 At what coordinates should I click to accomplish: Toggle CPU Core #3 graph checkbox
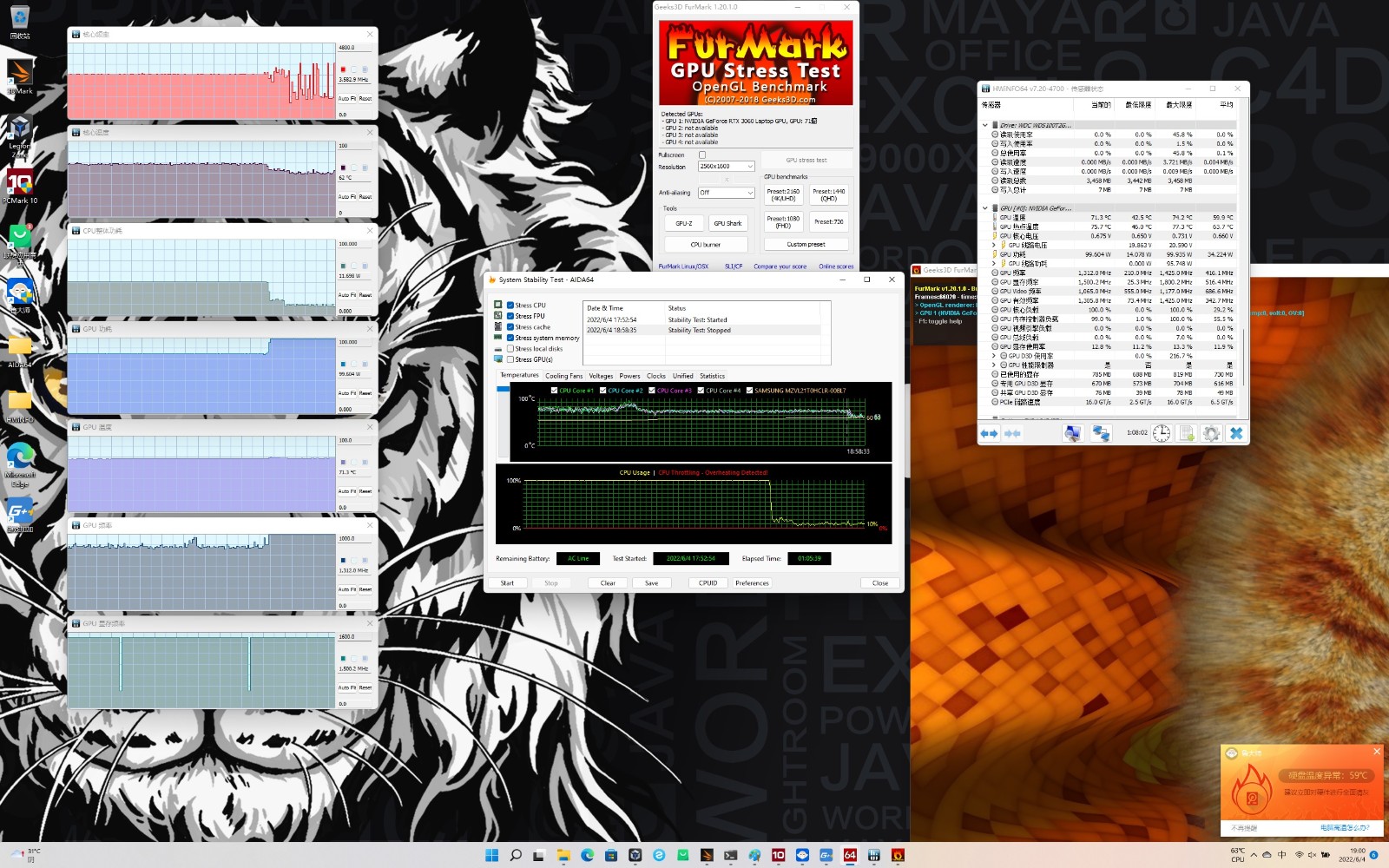point(652,391)
